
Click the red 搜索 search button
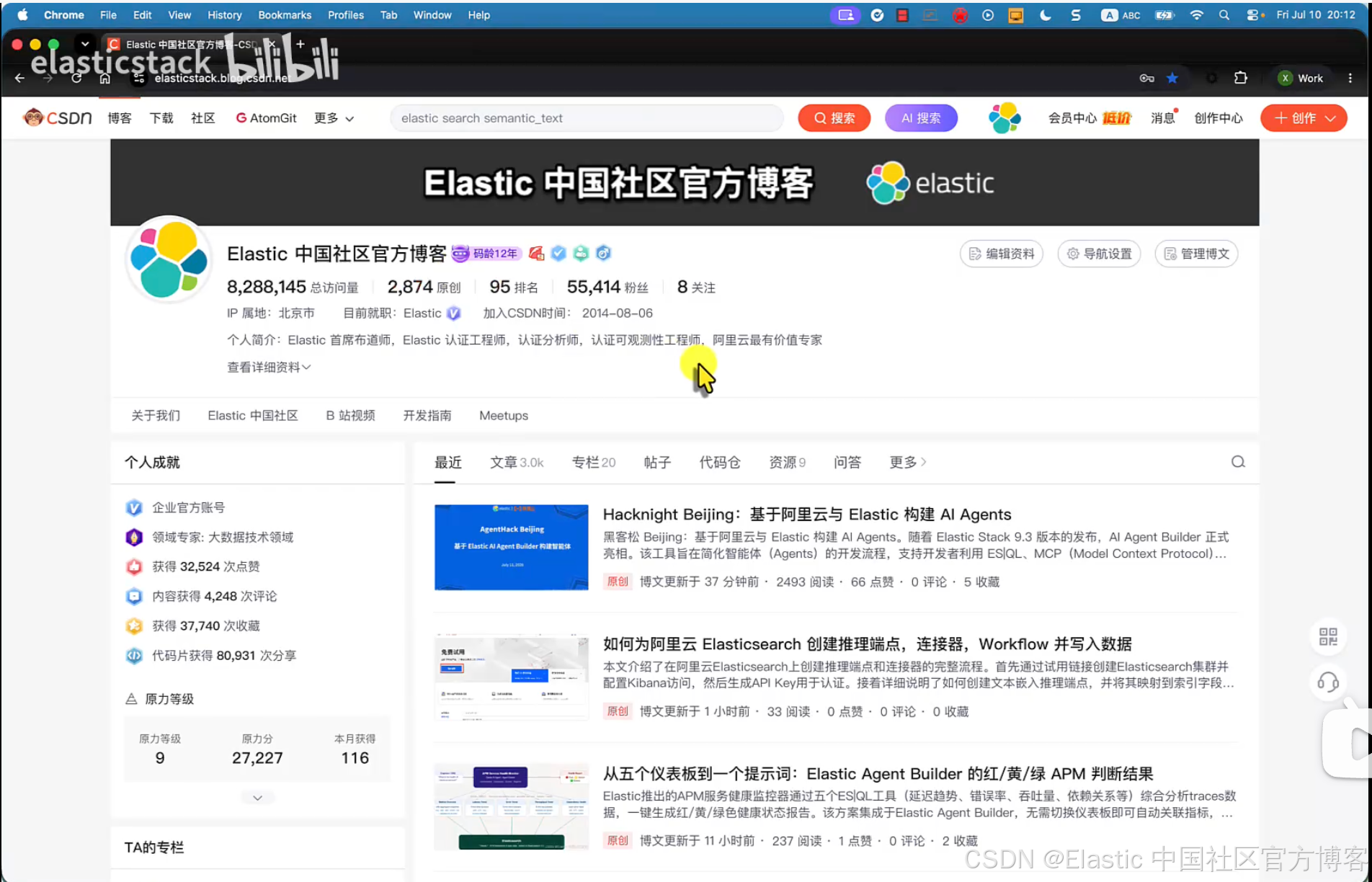[x=834, y=118]
